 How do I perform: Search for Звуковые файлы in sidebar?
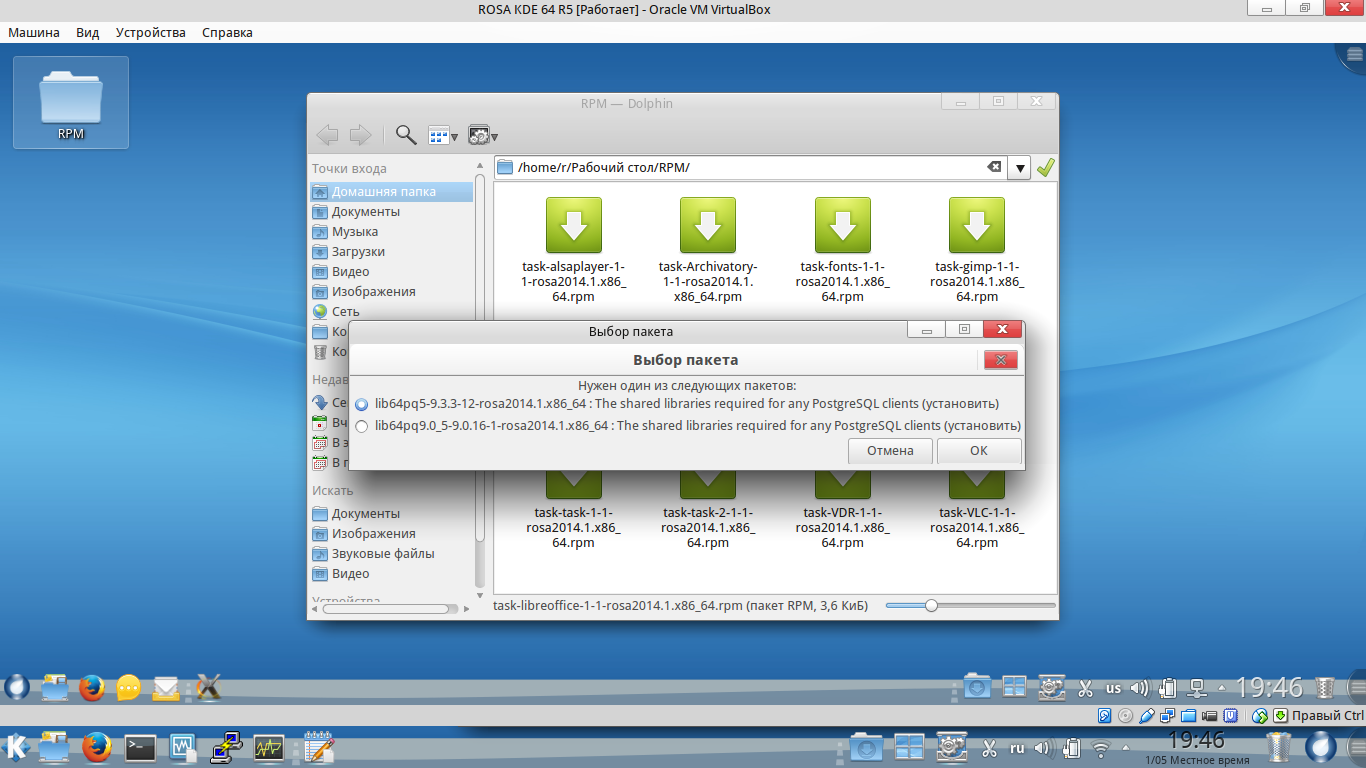click(383, 553)
